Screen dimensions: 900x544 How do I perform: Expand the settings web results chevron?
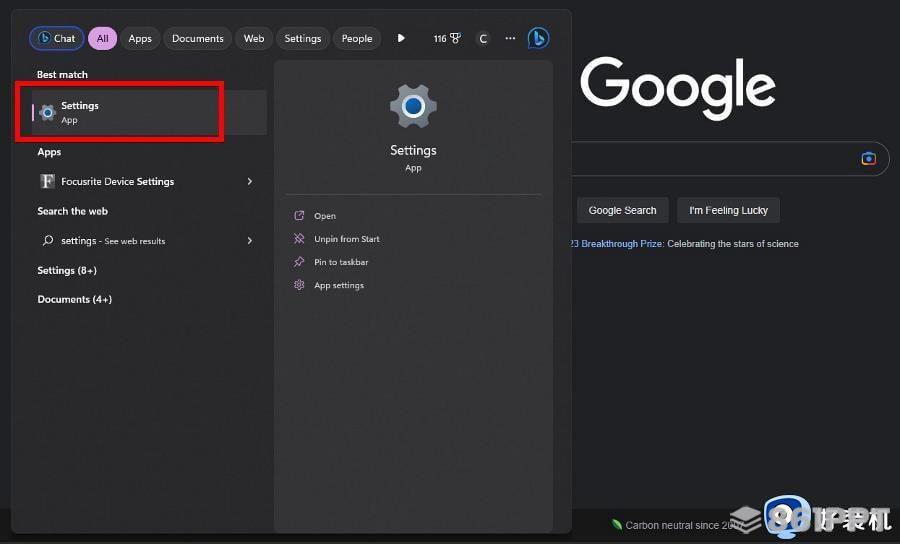pyautogui.click(x=250, y=240)
